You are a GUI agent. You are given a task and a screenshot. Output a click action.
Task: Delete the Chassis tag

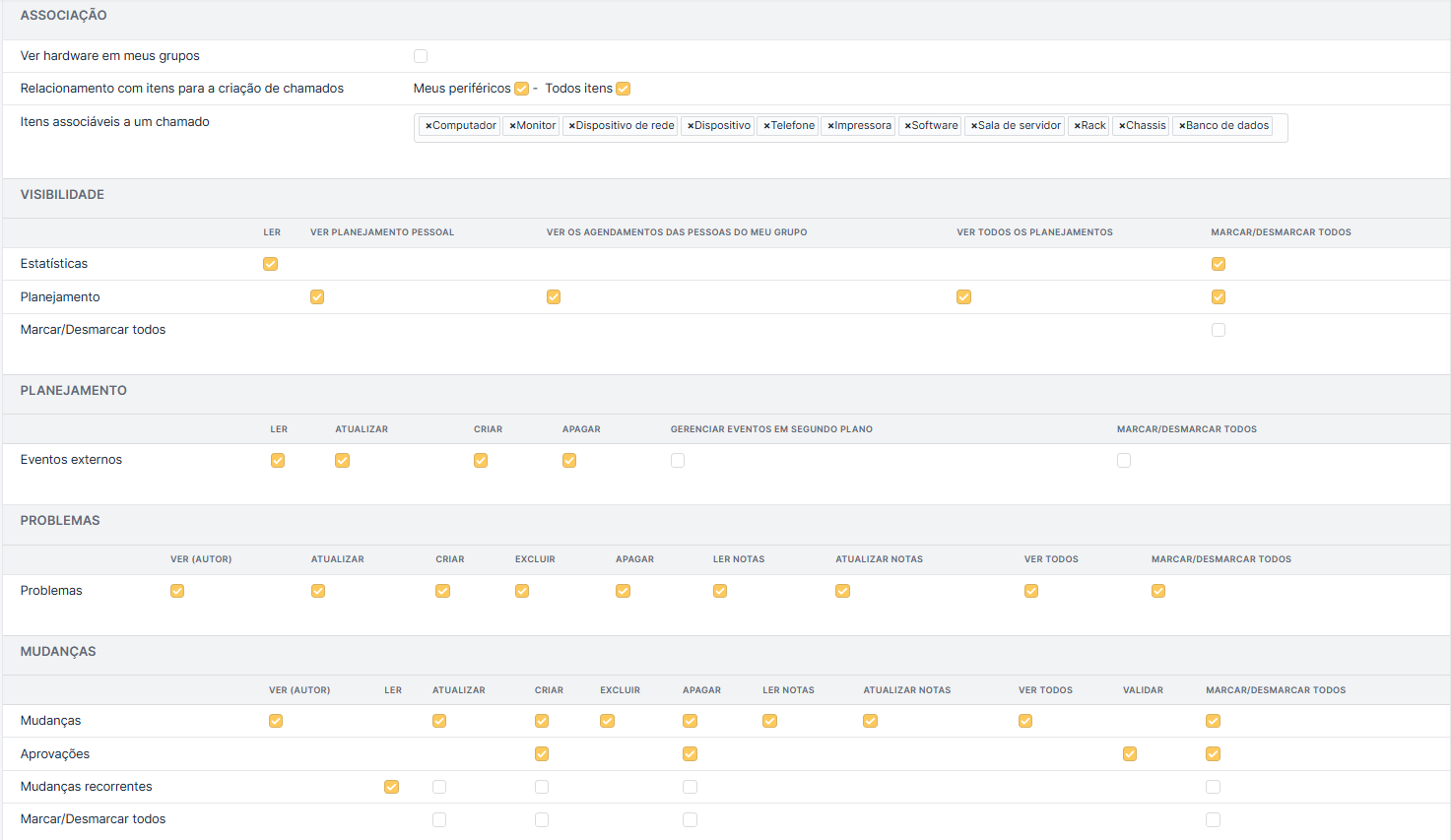pyautogui.click(x=1122, y=126)
